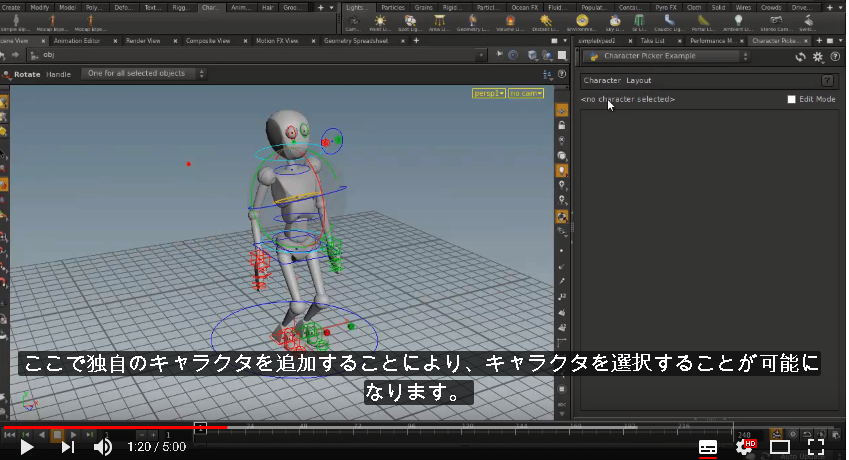The height and width of the screenshot is (460, 849).
Task: Toggle YouTube subtitles button
Action: click(708, 447)
